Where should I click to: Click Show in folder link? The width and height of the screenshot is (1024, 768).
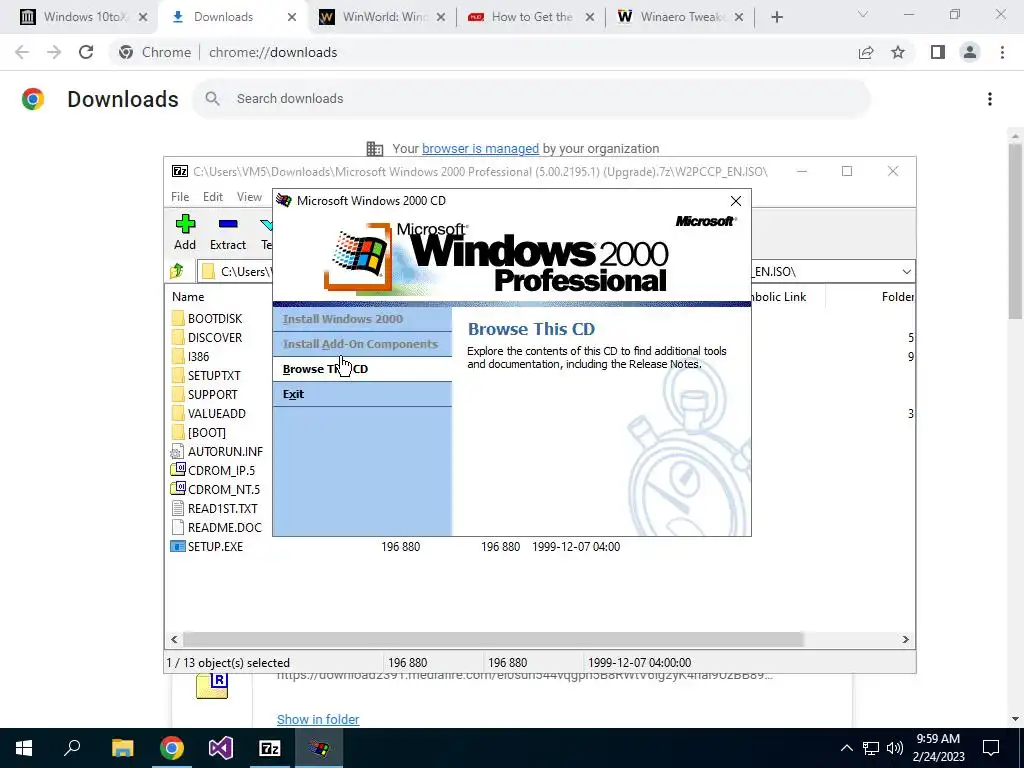click(x=318, y=719)
